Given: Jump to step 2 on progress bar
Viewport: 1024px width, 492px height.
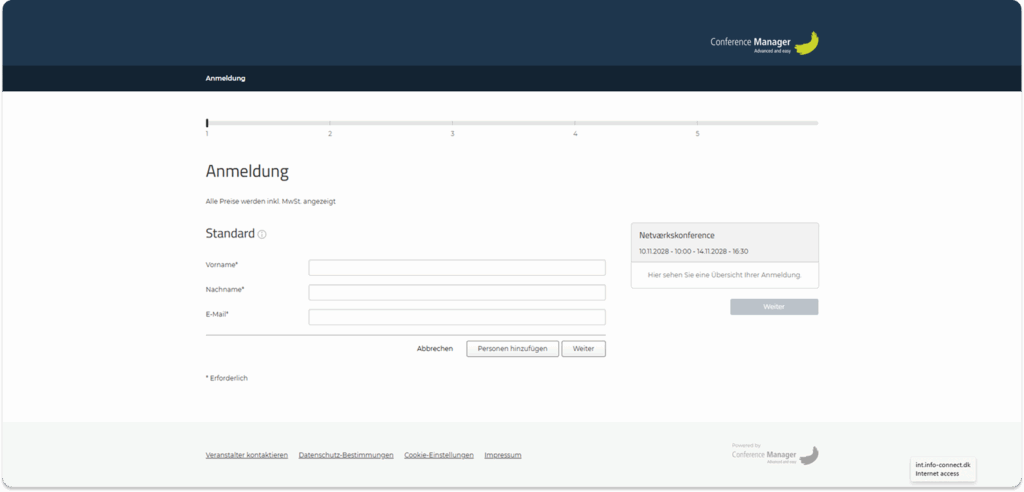Looking at the screenshot, I should pyautogui.click(x=330, y=124).
